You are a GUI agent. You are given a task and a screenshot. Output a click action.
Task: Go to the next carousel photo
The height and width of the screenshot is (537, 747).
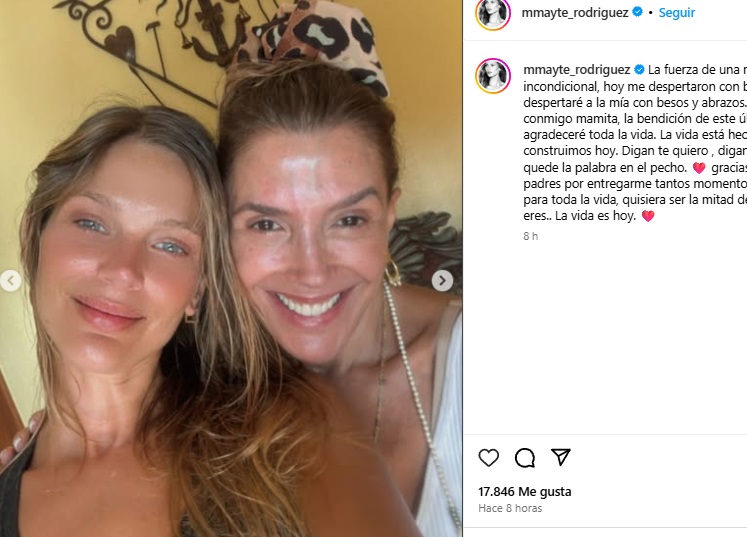click(x=442, y=281)
